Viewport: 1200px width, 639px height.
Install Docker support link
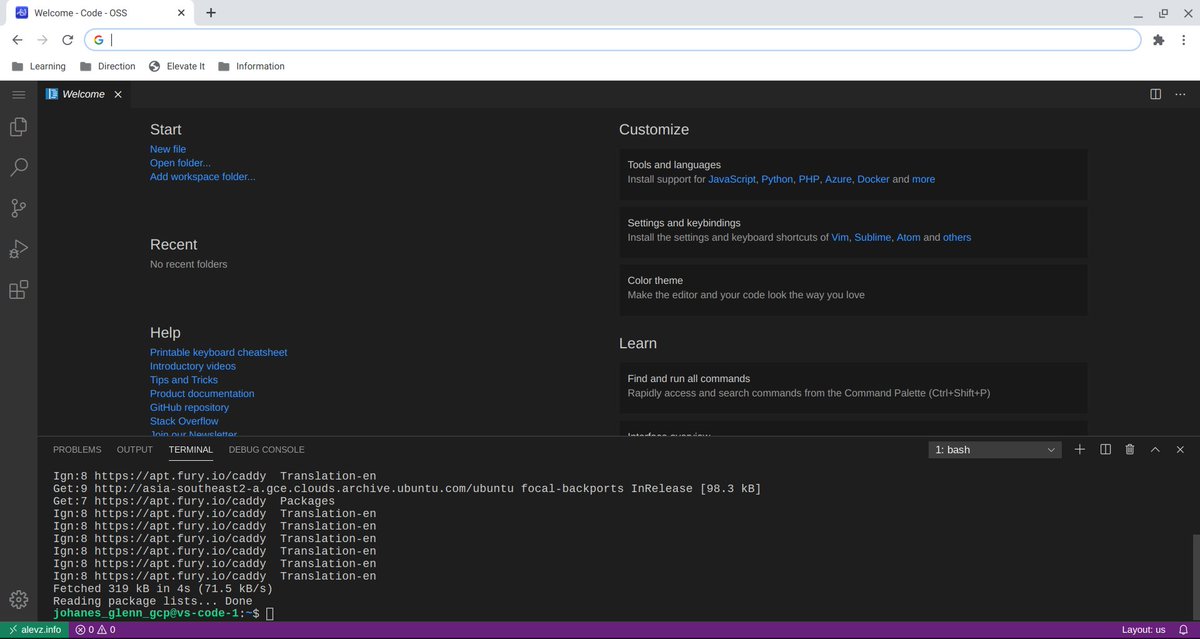(x=873, y=179)
